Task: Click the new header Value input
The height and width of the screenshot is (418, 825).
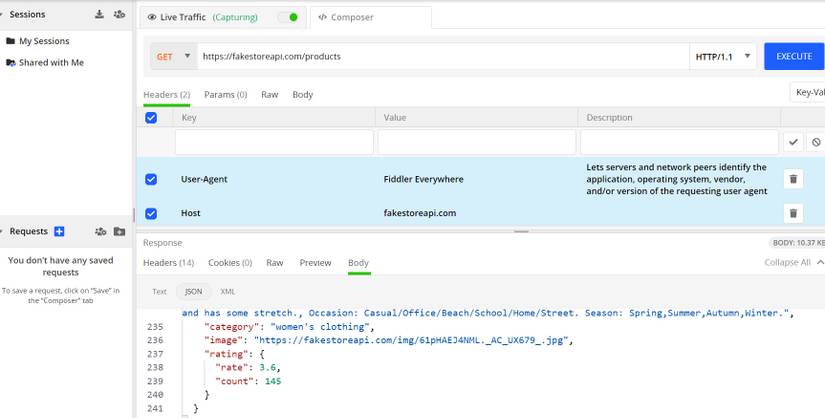Action: [x=477, y=142]
